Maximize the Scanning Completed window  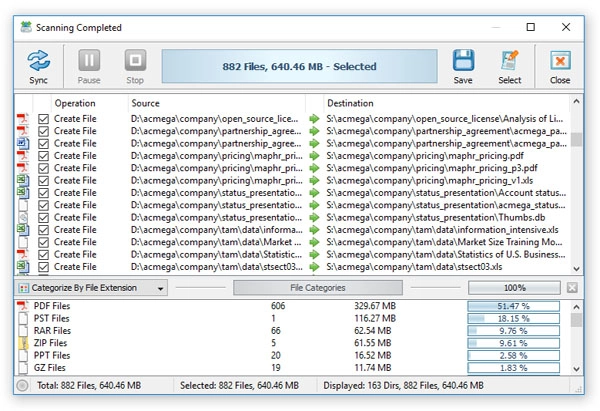[x=531, y=27]
